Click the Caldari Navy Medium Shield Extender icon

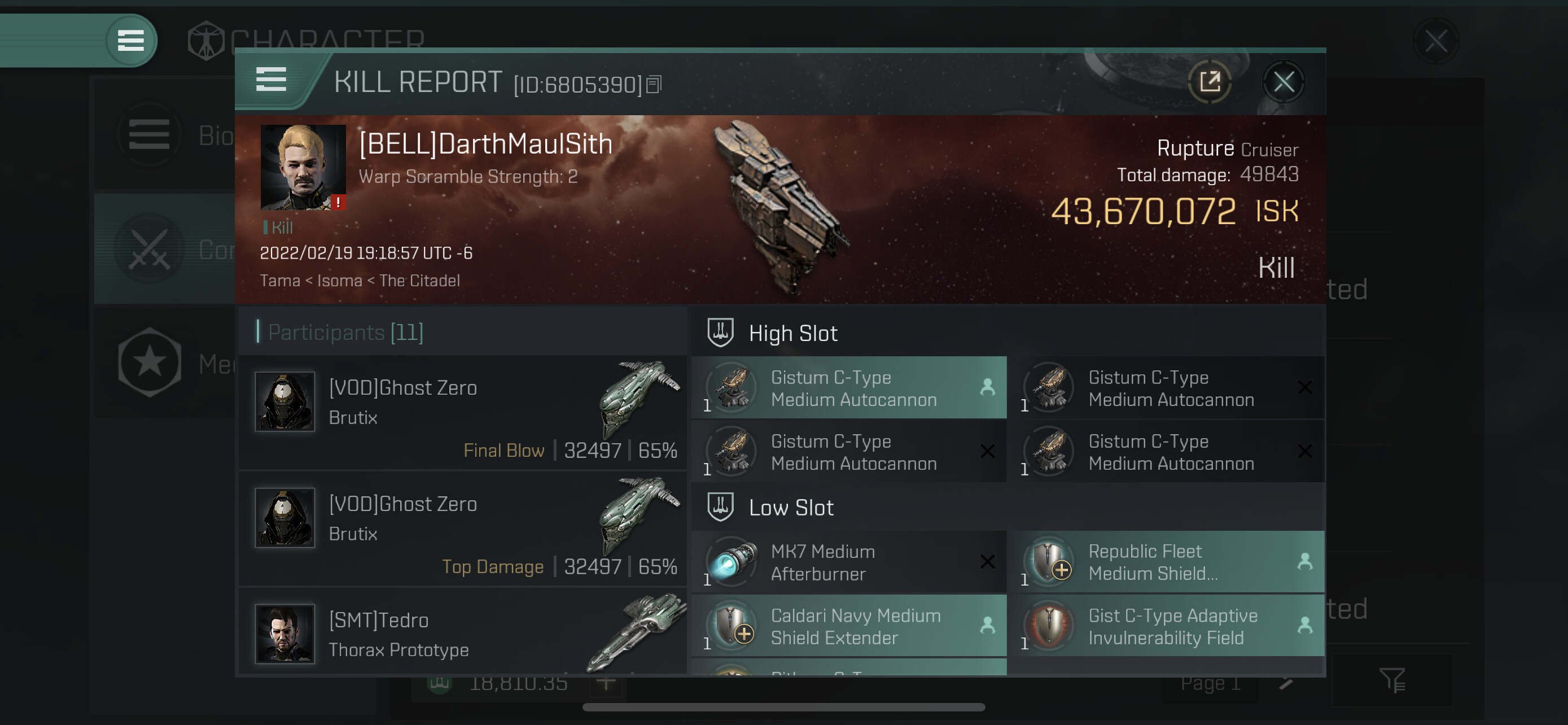click(x=733, y=626)
